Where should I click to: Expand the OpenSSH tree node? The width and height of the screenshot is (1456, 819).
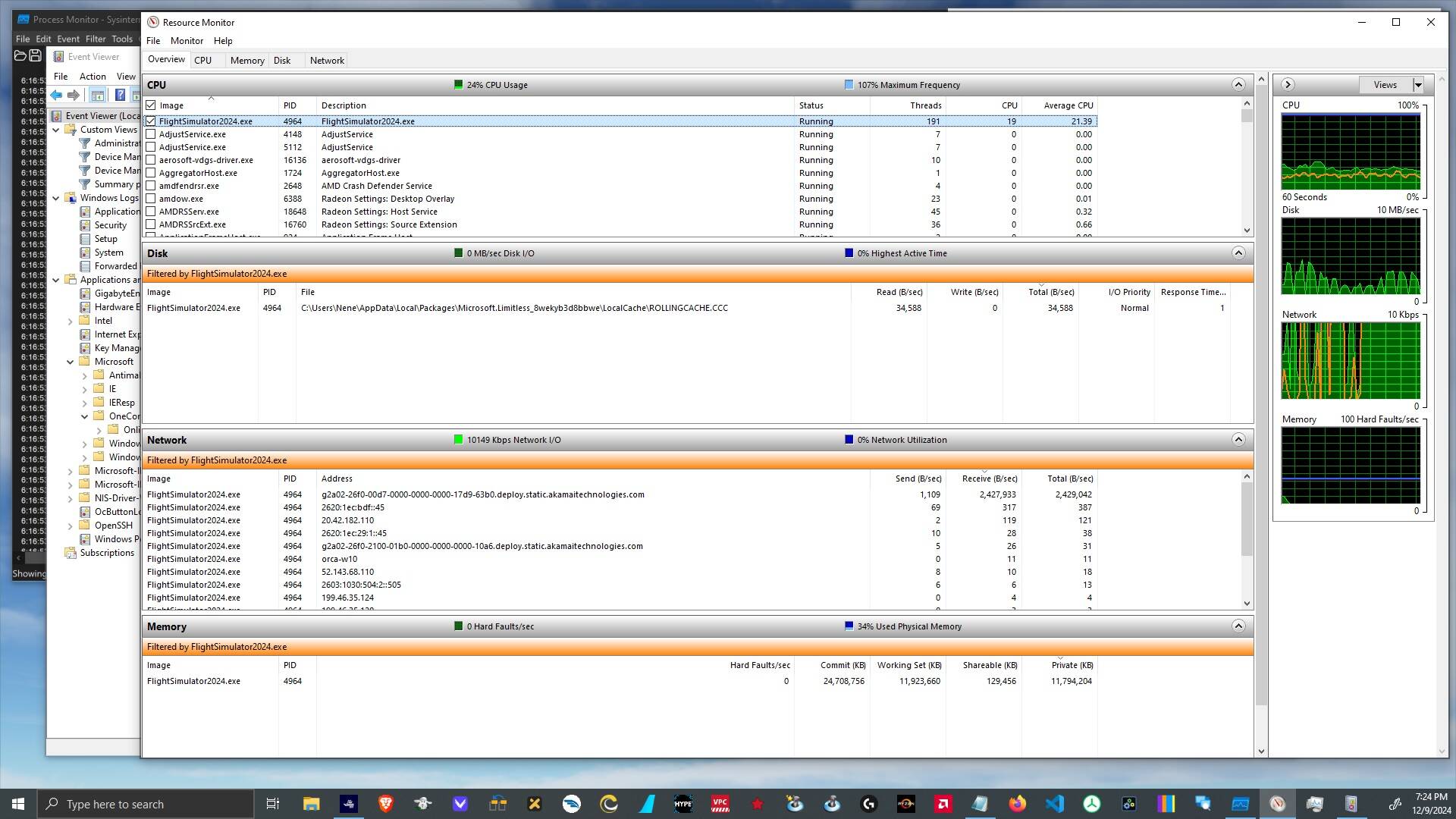(71, 526)
